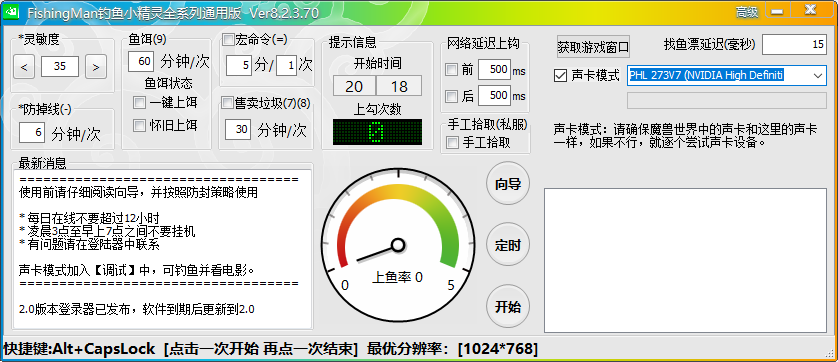This screenshot has width=838, height=362.
Task: Decrease sensitivity with the < button
Action: point(24,67)
